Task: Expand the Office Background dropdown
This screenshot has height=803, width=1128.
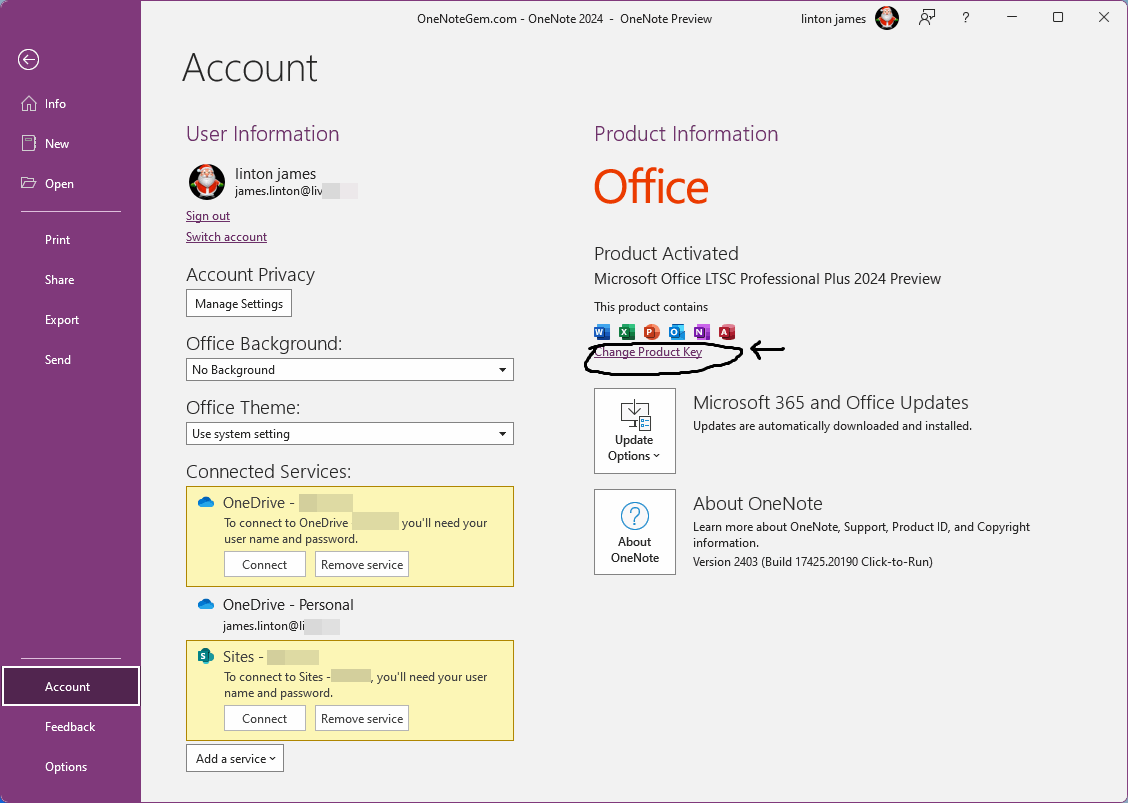Action: pos(350,370)
